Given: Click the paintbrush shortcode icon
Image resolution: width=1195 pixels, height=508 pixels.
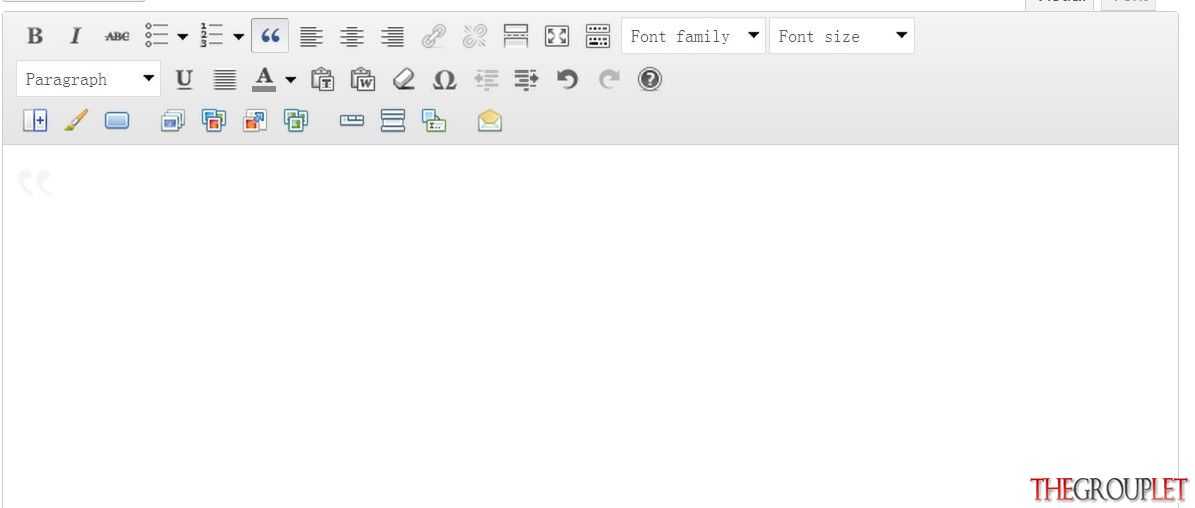Looking at the screenshot, I should pyautogui.click(x=75, y=120).
